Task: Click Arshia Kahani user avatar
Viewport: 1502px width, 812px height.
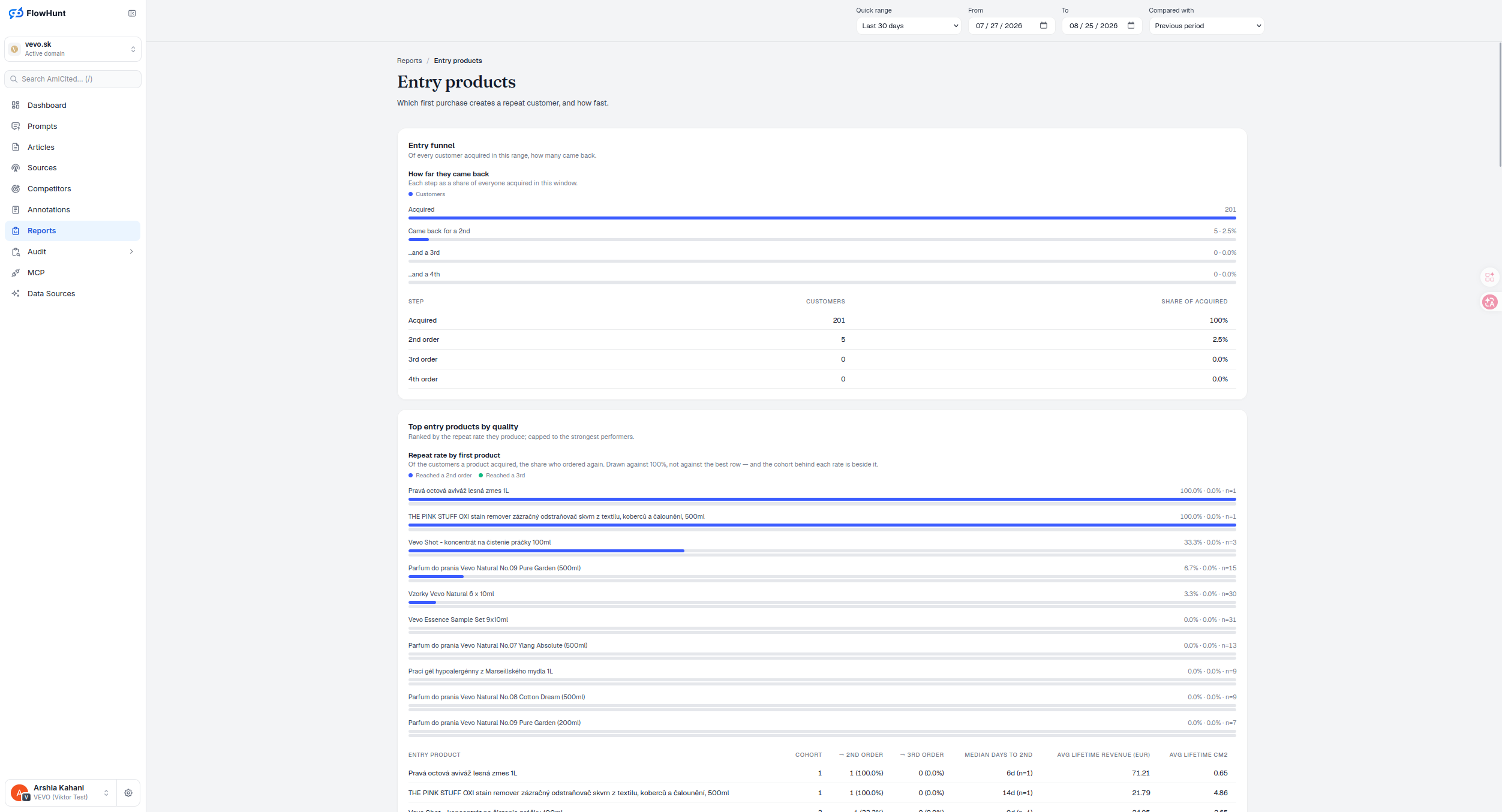Action: pyautogui.click(x=20, y=793)
